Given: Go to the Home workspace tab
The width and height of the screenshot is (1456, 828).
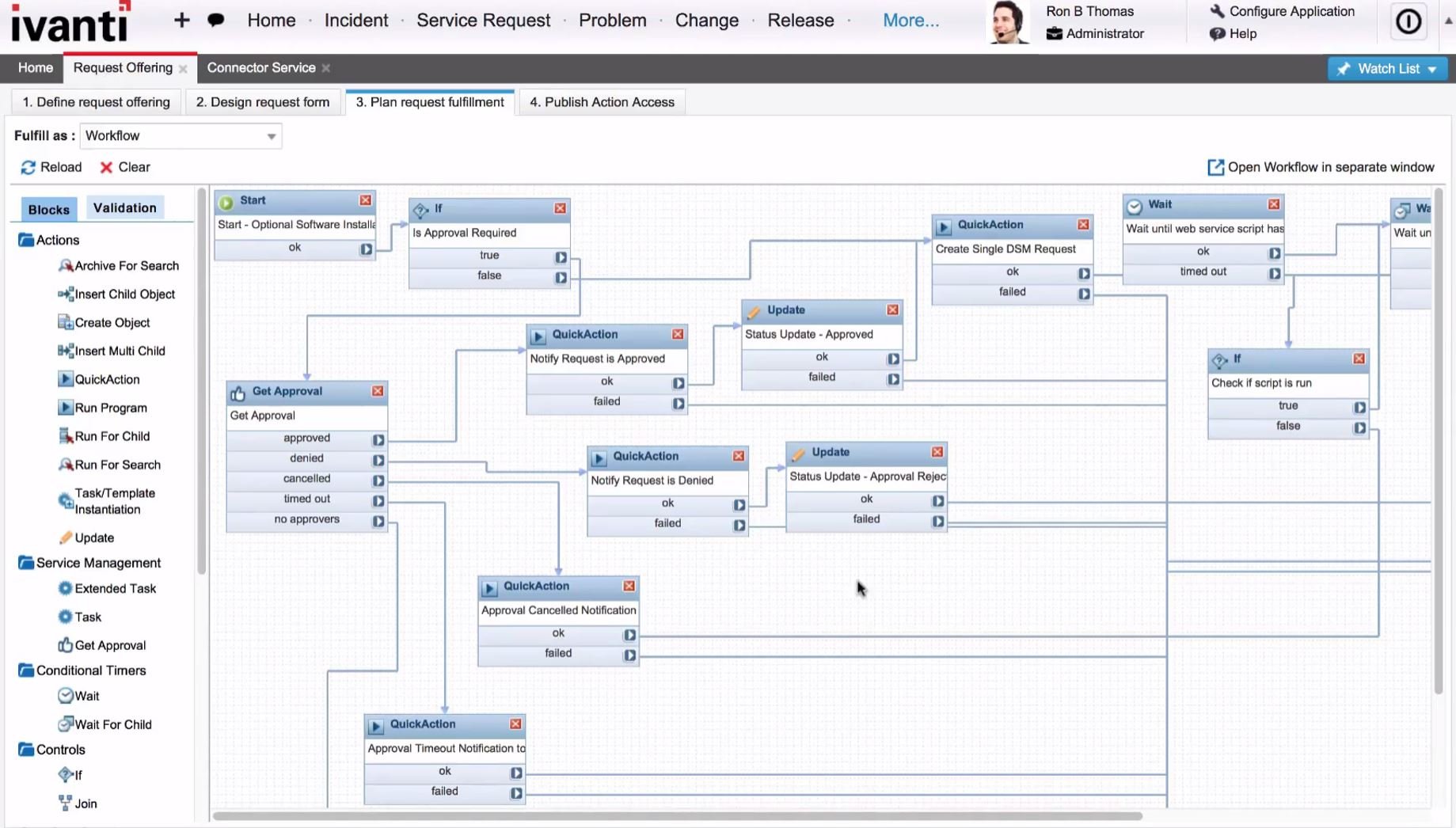Looking at the screenshot, I should [36, 68].
